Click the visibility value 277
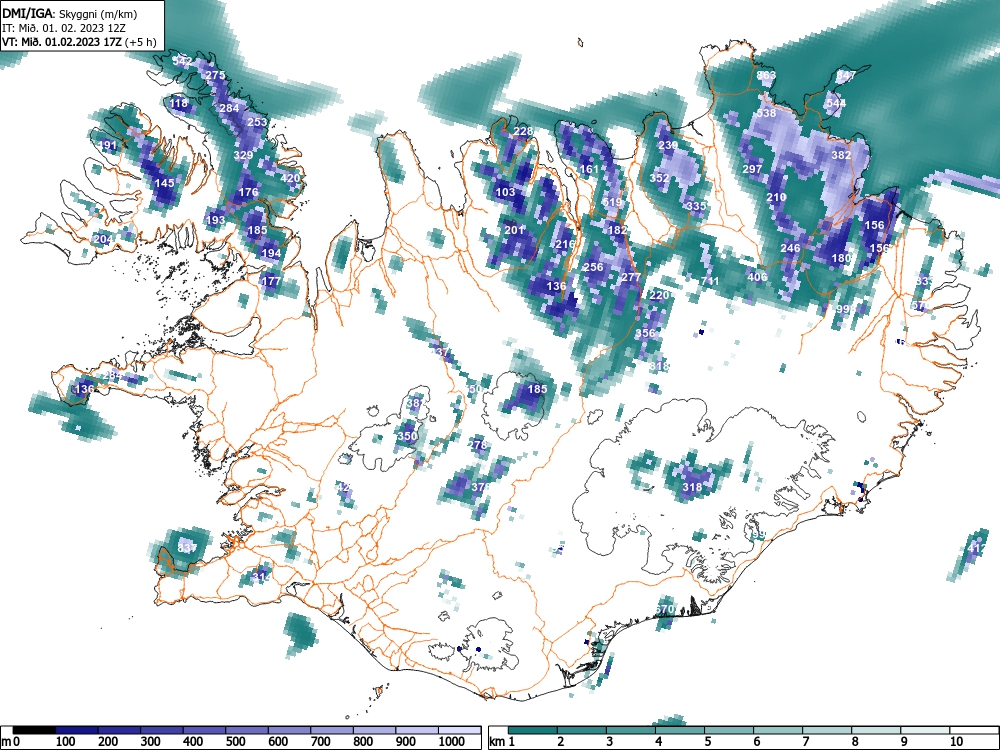This screenshot has height=750, width=1000. pyautogui.click(x=631, y=277)
